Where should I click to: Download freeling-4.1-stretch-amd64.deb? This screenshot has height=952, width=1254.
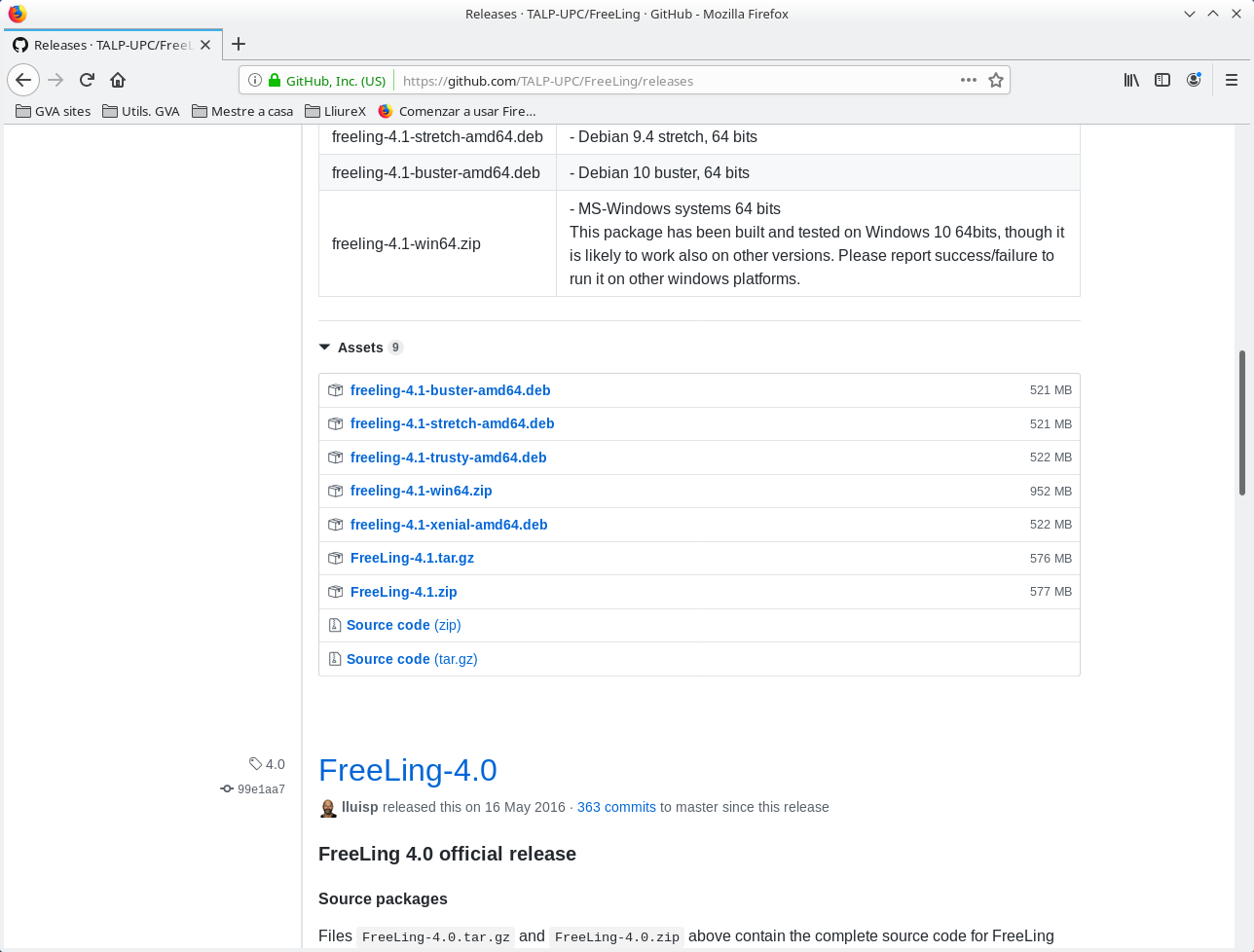coord(452,423)
